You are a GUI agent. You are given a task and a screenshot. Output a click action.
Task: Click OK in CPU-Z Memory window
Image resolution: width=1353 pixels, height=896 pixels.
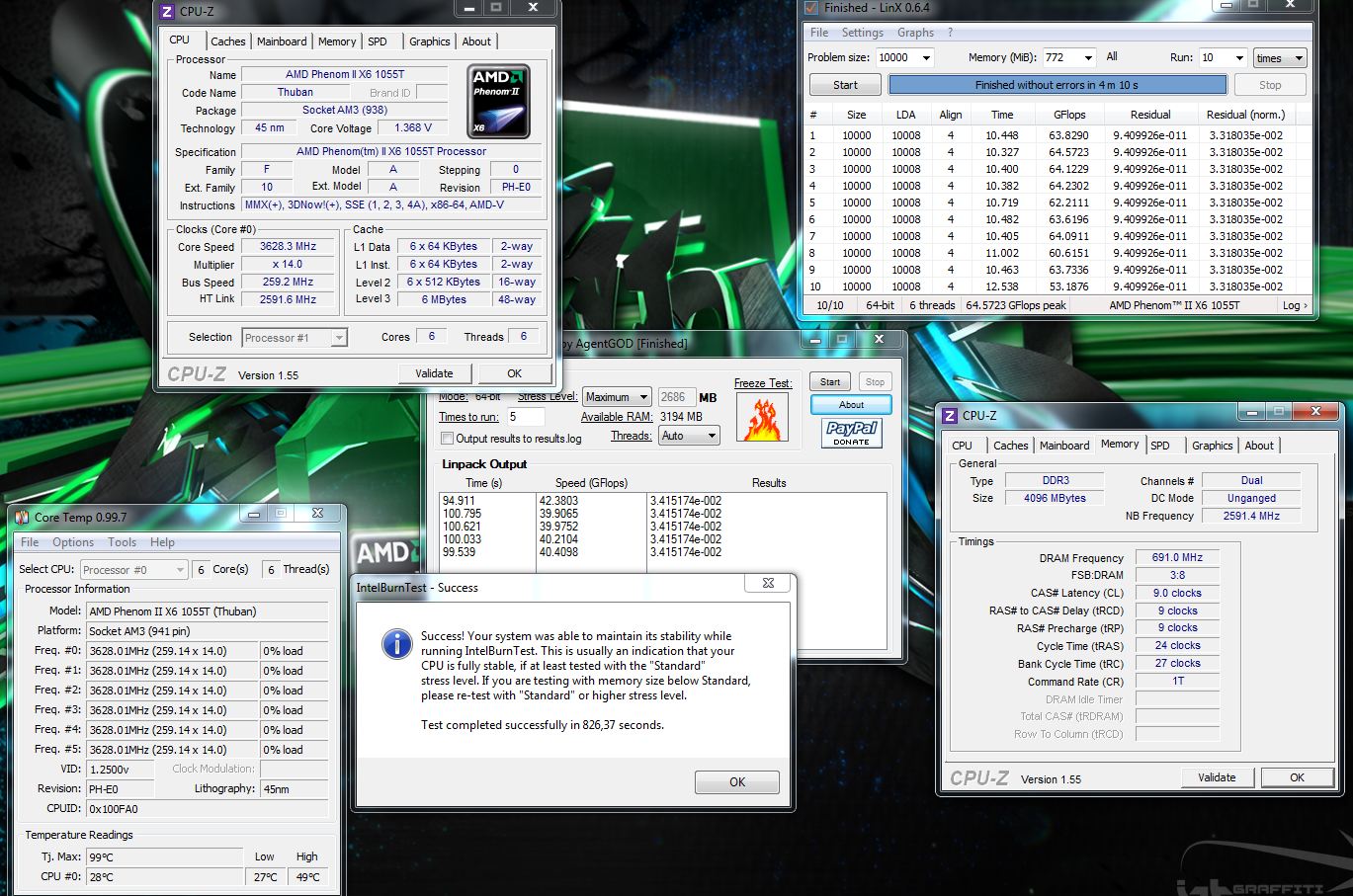(1297, 777)
